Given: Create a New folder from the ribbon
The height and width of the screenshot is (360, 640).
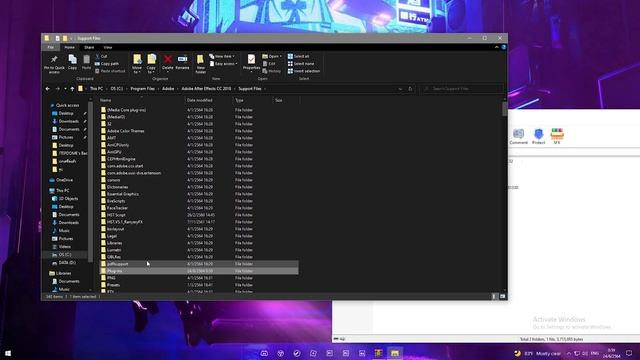Looking at the screenshot, I should pyautogui.click(x=200, y=64).
